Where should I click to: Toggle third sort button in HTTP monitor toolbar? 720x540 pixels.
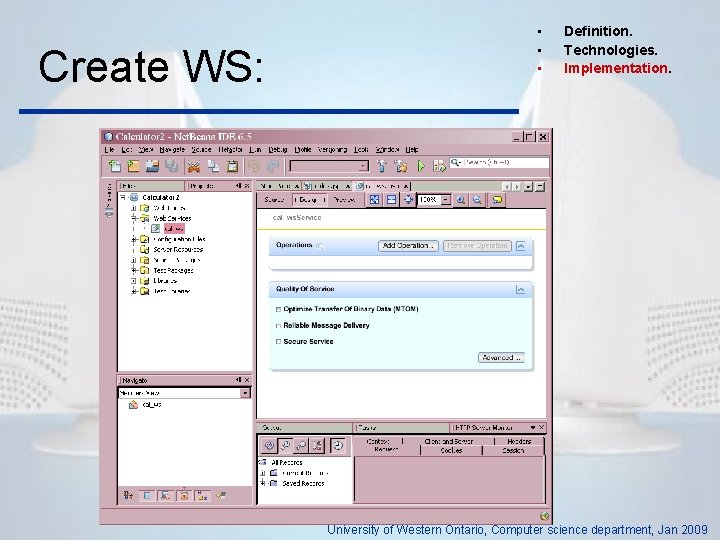click(x=301, y=445)
